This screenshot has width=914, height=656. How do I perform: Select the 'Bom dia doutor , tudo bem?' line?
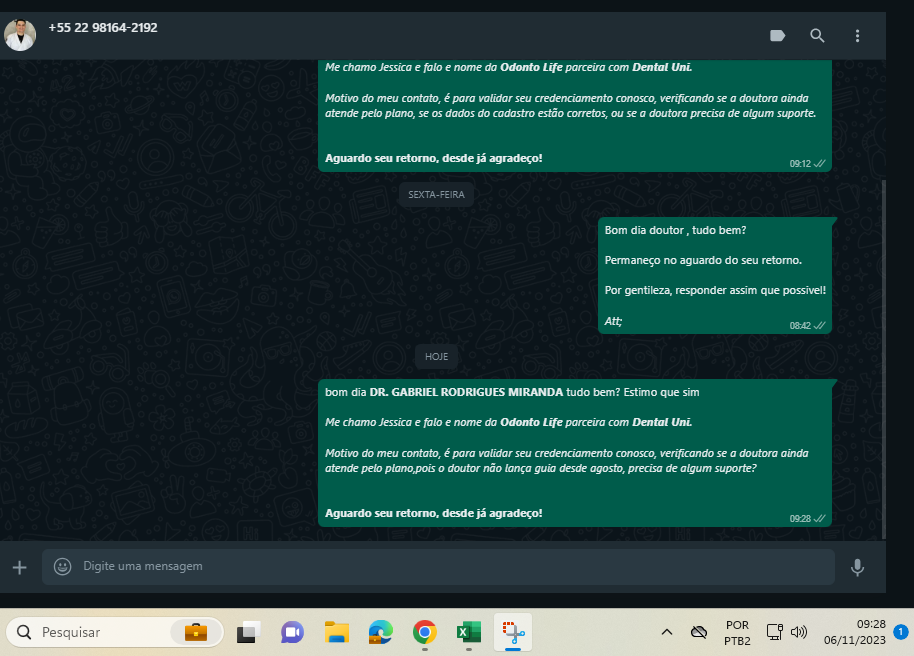(675, 230)
